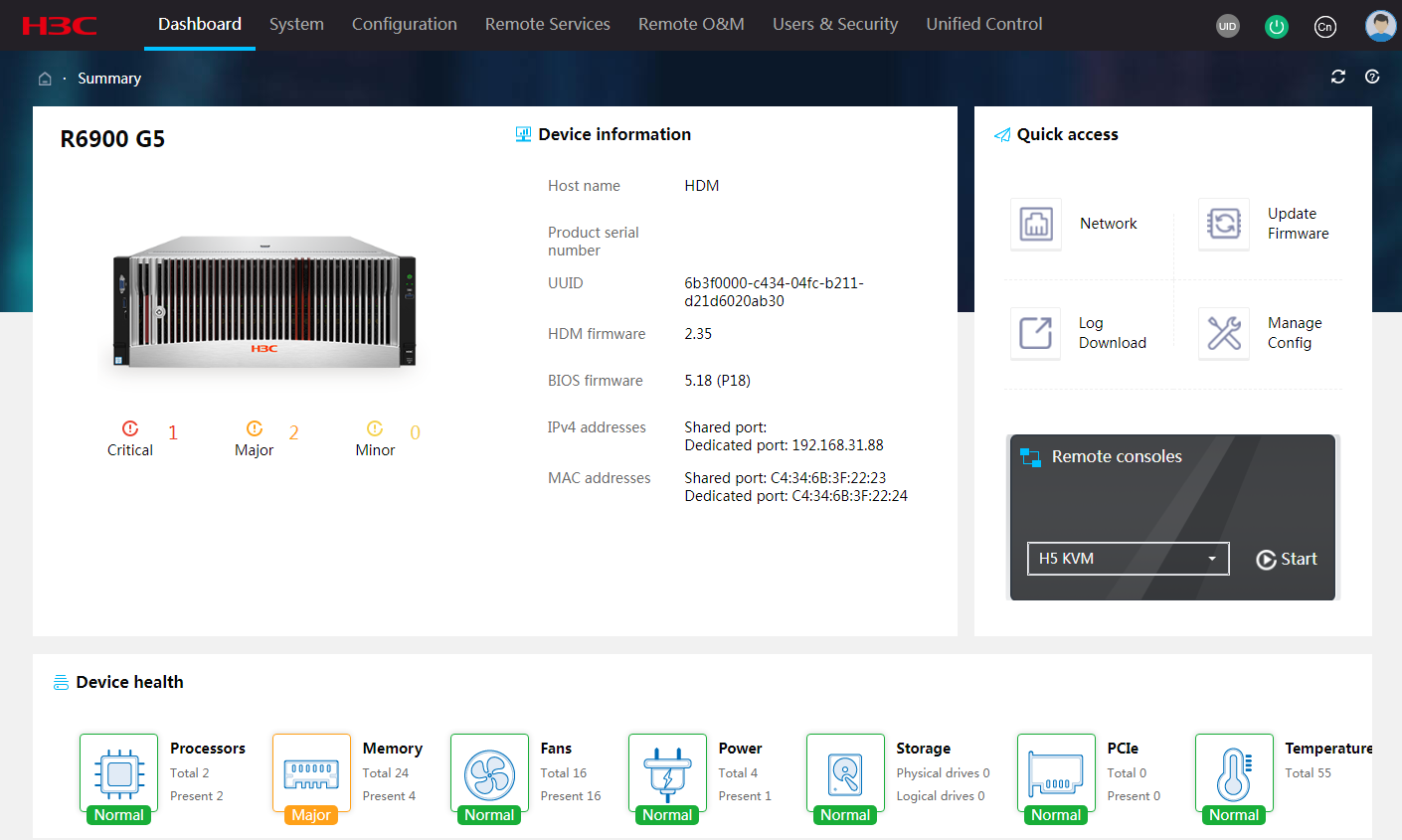This screenshot has width=1402, height=840.
Task: Click Memory Total 24 text
Action: coord(386,773)
